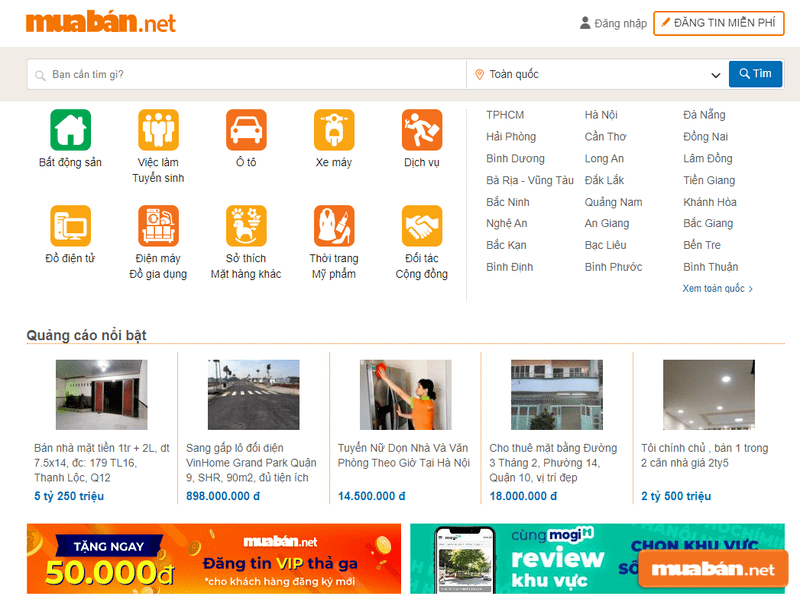Pick Khánh Hòa in the province list
The height and width of the screenshot is (600, 800).
coord(710,202)
